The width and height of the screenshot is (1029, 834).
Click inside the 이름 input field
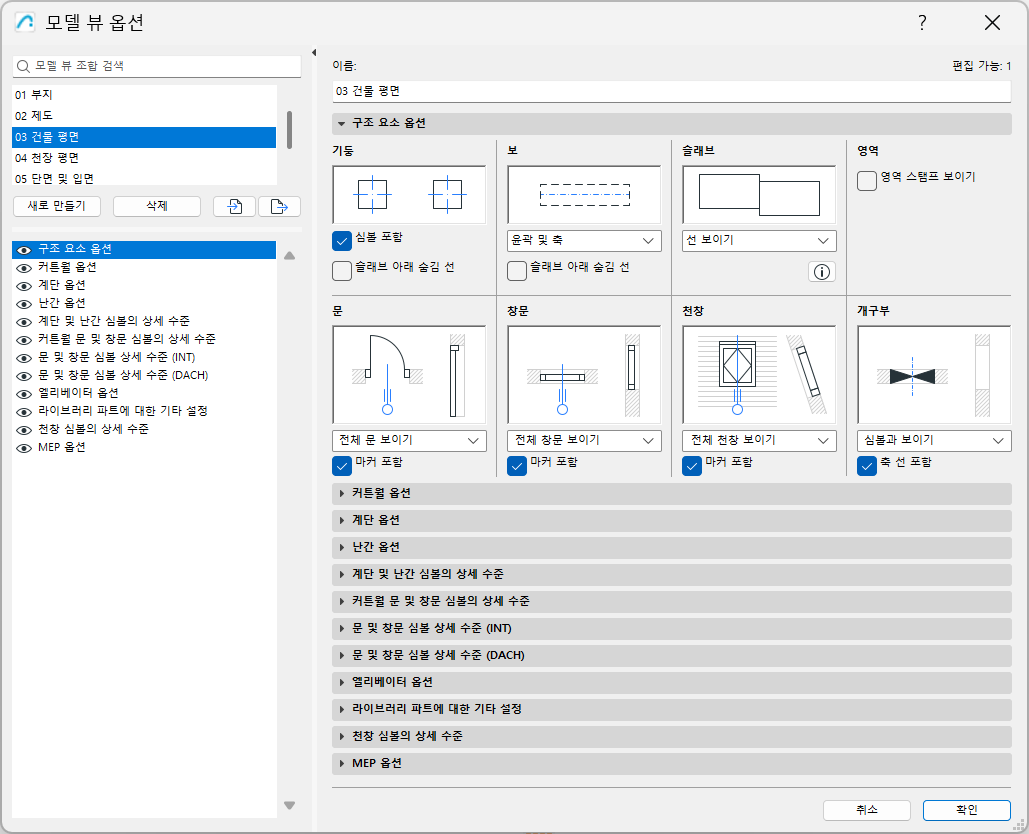(670, 91)
